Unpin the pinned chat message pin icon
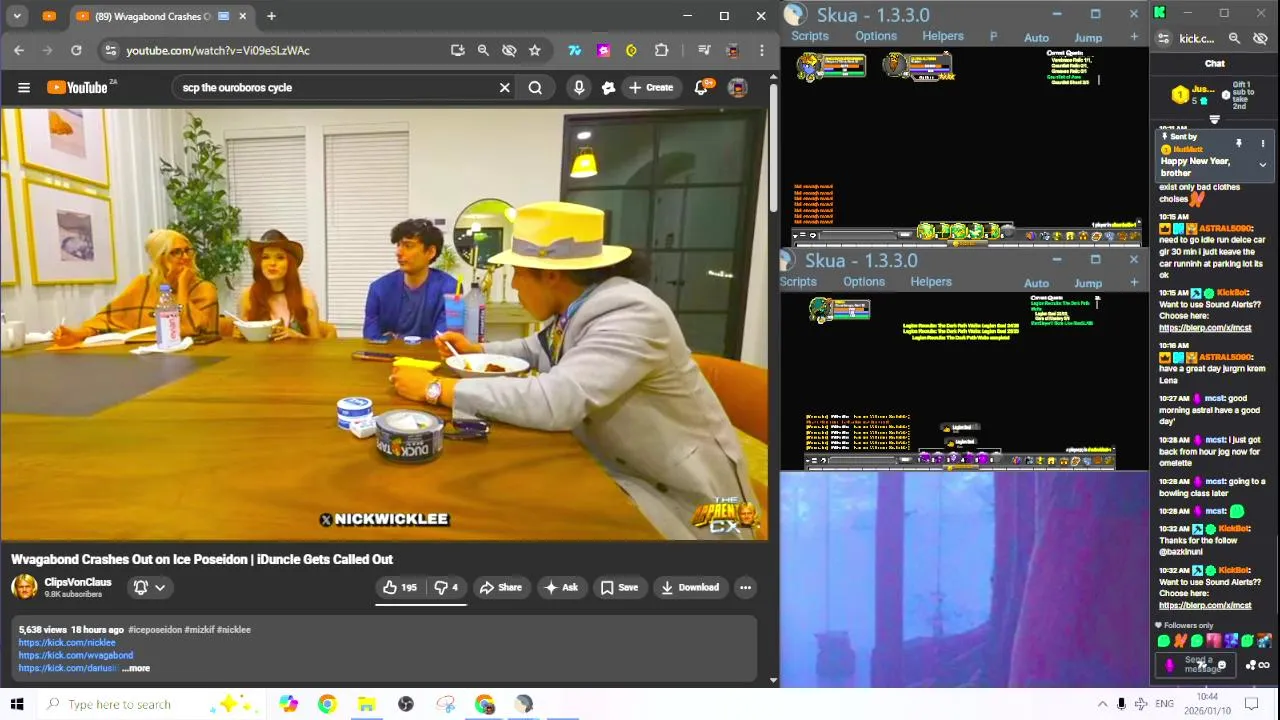Image resolution: width=1280 pixels, height=720 pixels. 1238,144
